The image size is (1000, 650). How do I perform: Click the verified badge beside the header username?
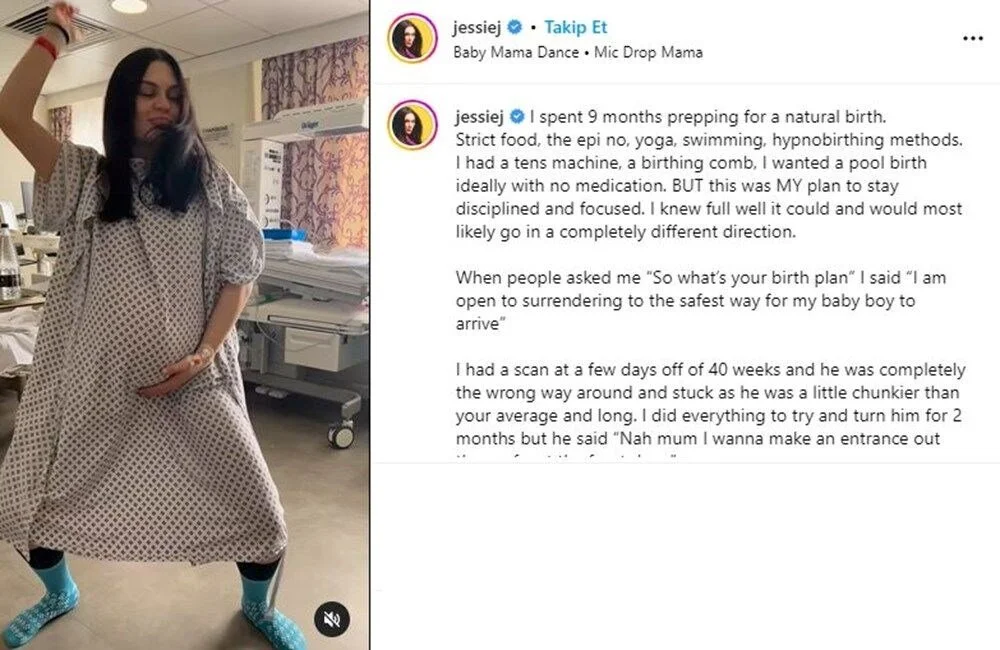coord(515,27)
